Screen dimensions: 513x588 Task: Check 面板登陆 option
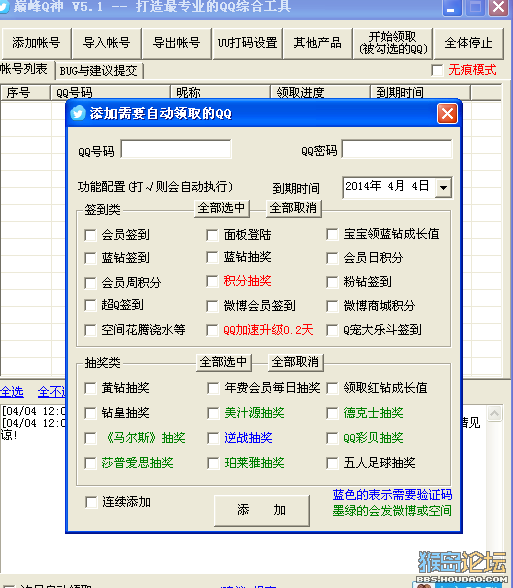coord(212,235)
